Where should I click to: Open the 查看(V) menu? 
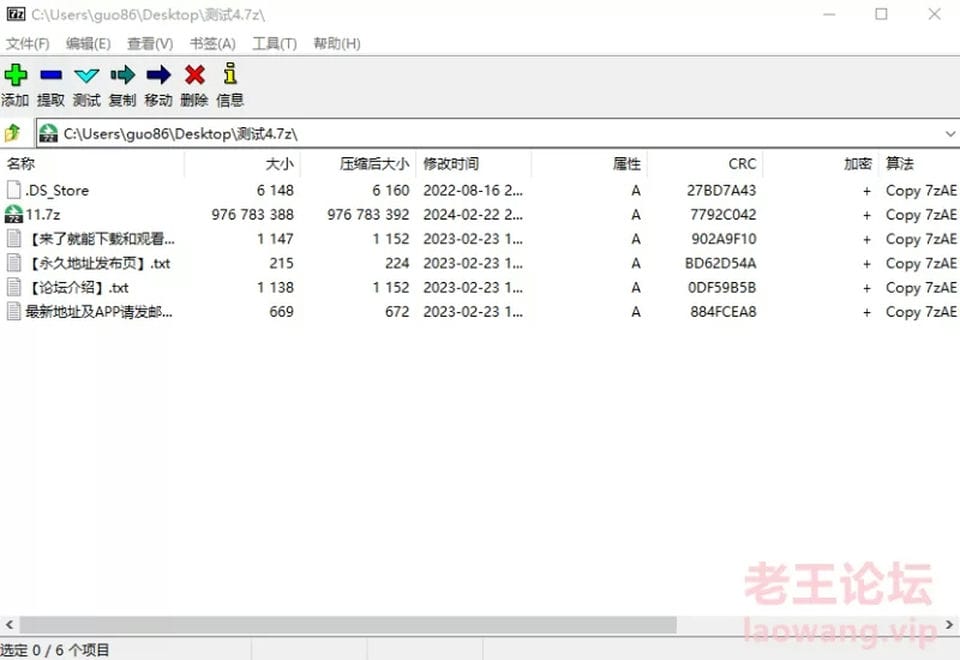click(150, 43)
